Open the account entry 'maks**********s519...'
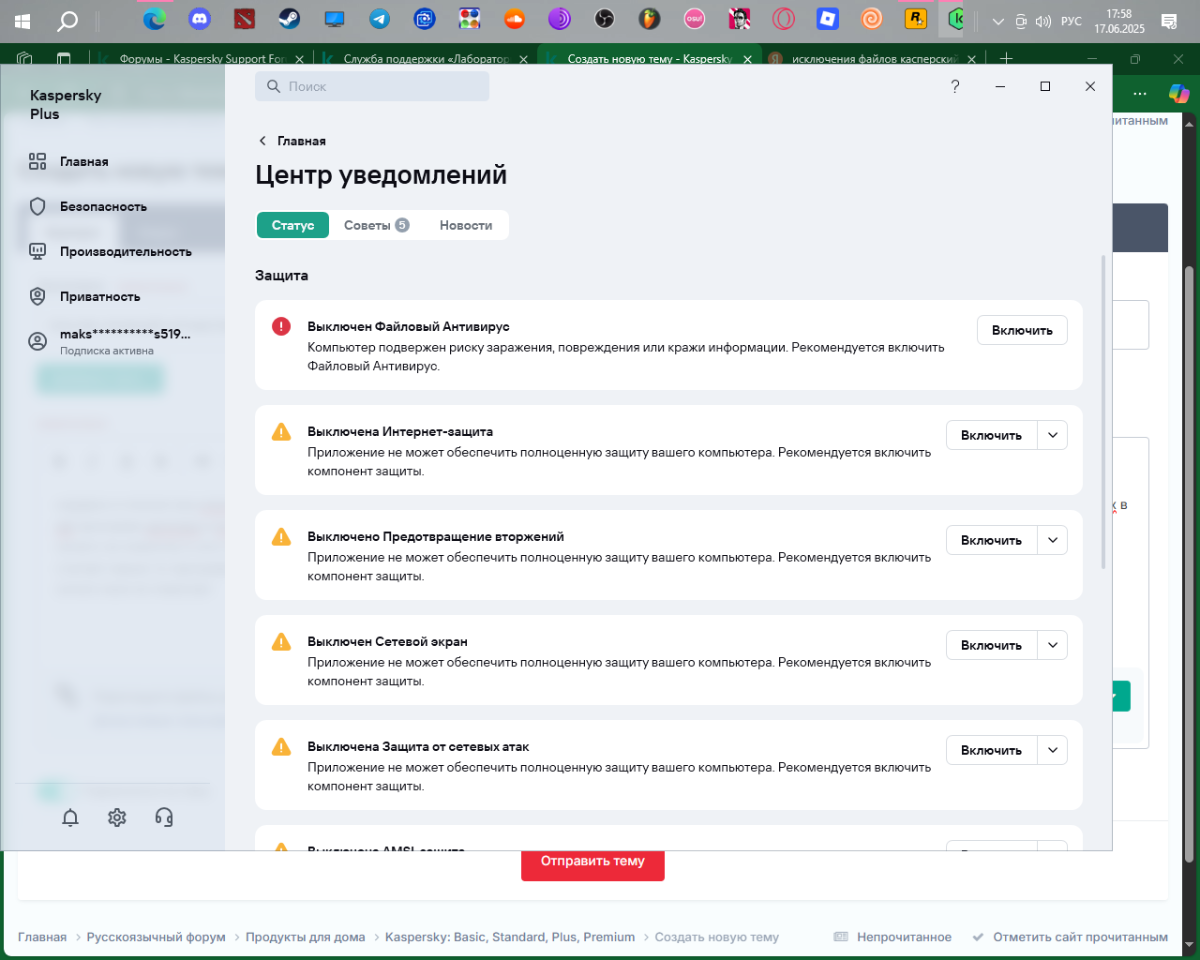This screenshot has width=1200, height=960. 110,341
